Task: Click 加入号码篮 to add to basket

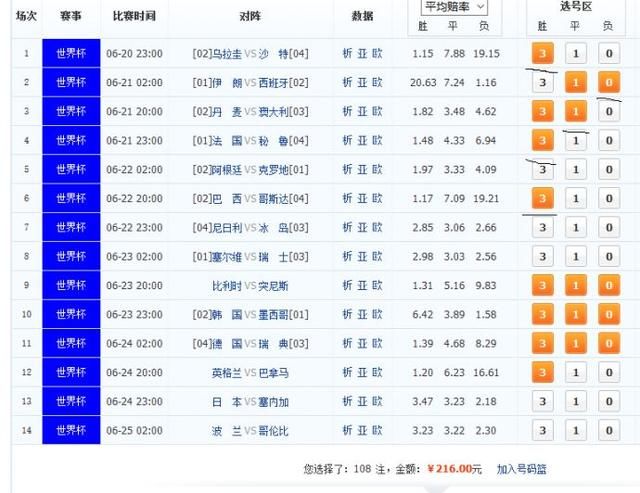Action: [x=522, y=468]
